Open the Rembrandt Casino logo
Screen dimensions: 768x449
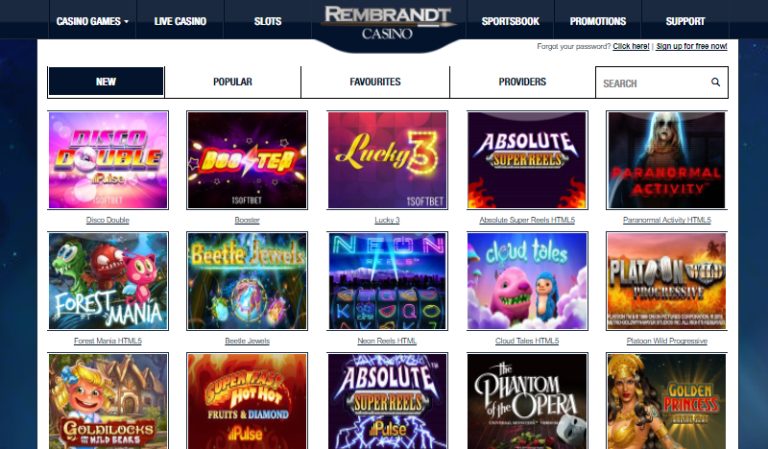coord(387,23)
